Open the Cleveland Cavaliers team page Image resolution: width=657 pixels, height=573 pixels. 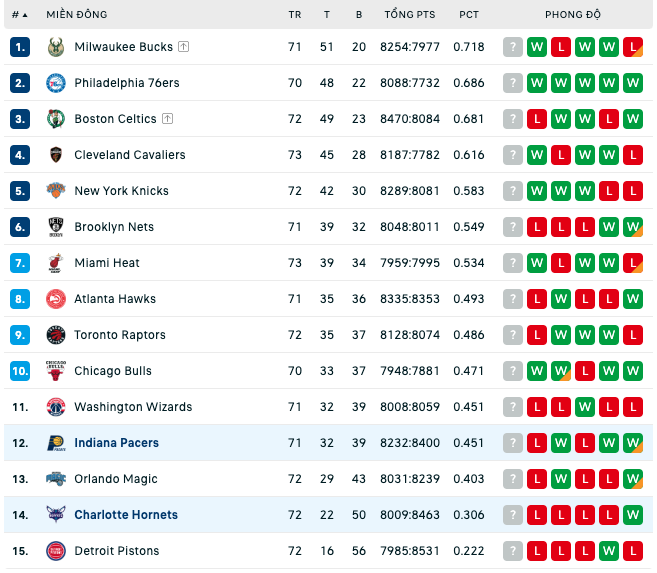point(130,155)
